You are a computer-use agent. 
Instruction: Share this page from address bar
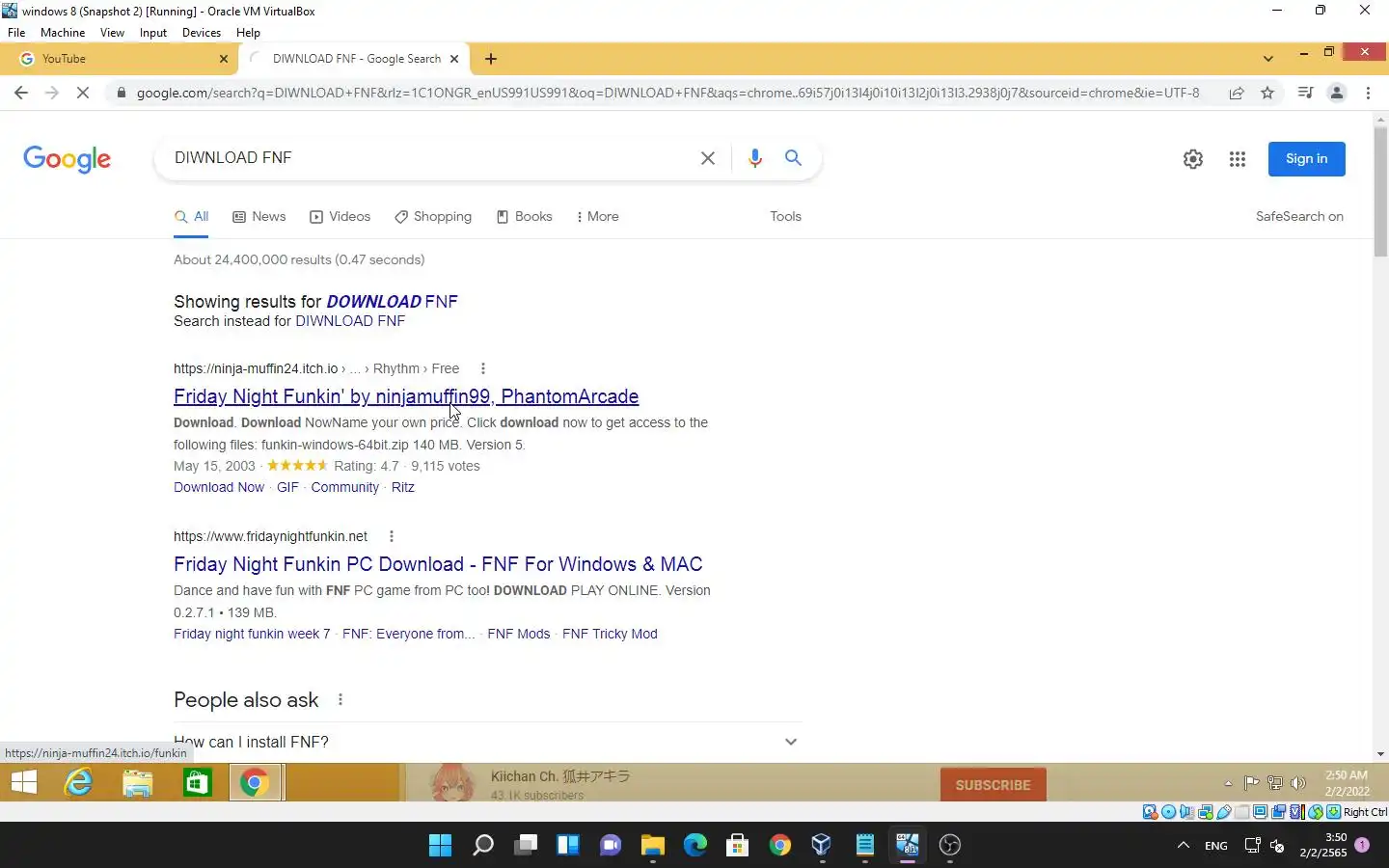click(1236, 93)
